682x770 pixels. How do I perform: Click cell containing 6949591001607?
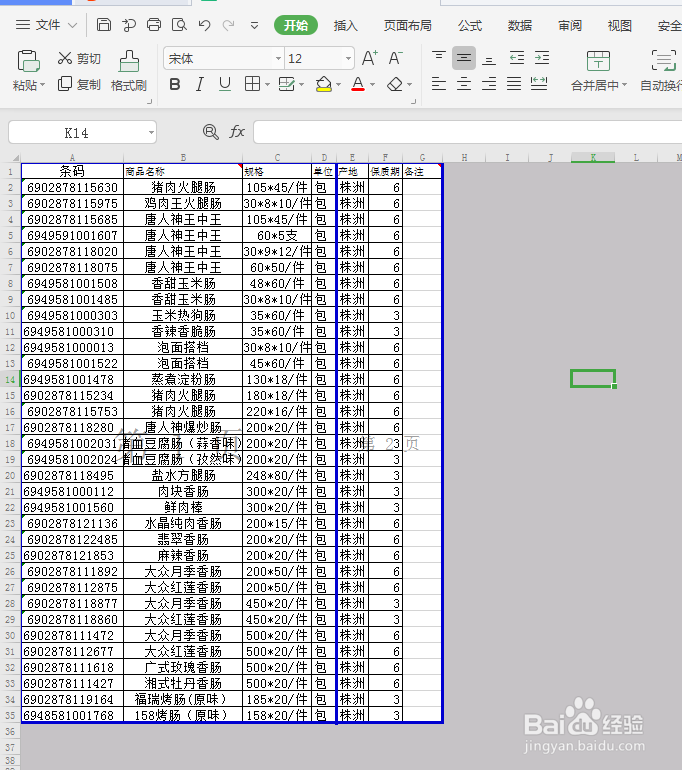(72, 235)
